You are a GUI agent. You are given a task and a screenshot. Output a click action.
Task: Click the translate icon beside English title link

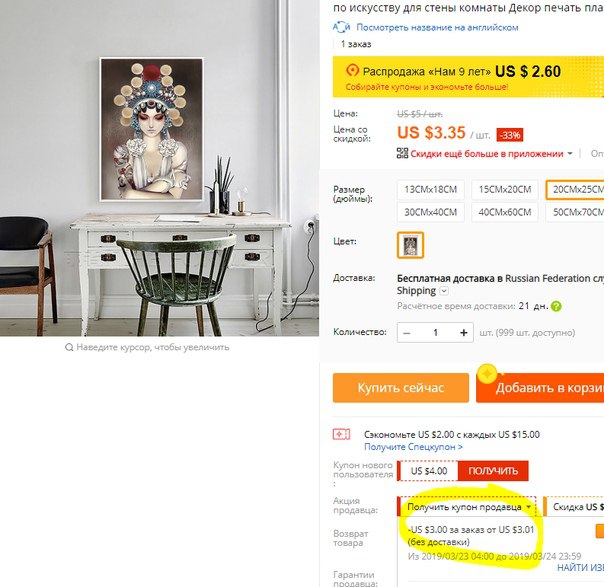[x=341, y=27]
